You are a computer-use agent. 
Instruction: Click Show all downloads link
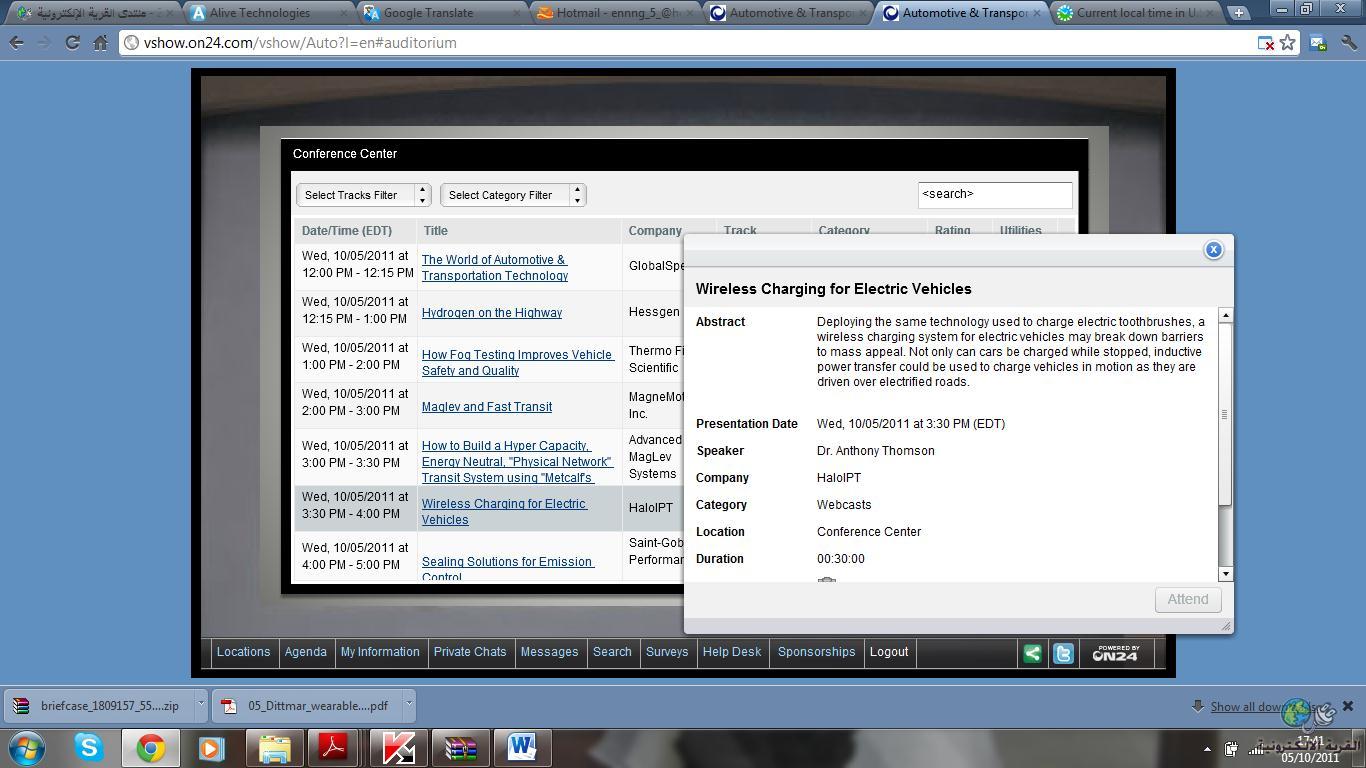[1267, 706]
